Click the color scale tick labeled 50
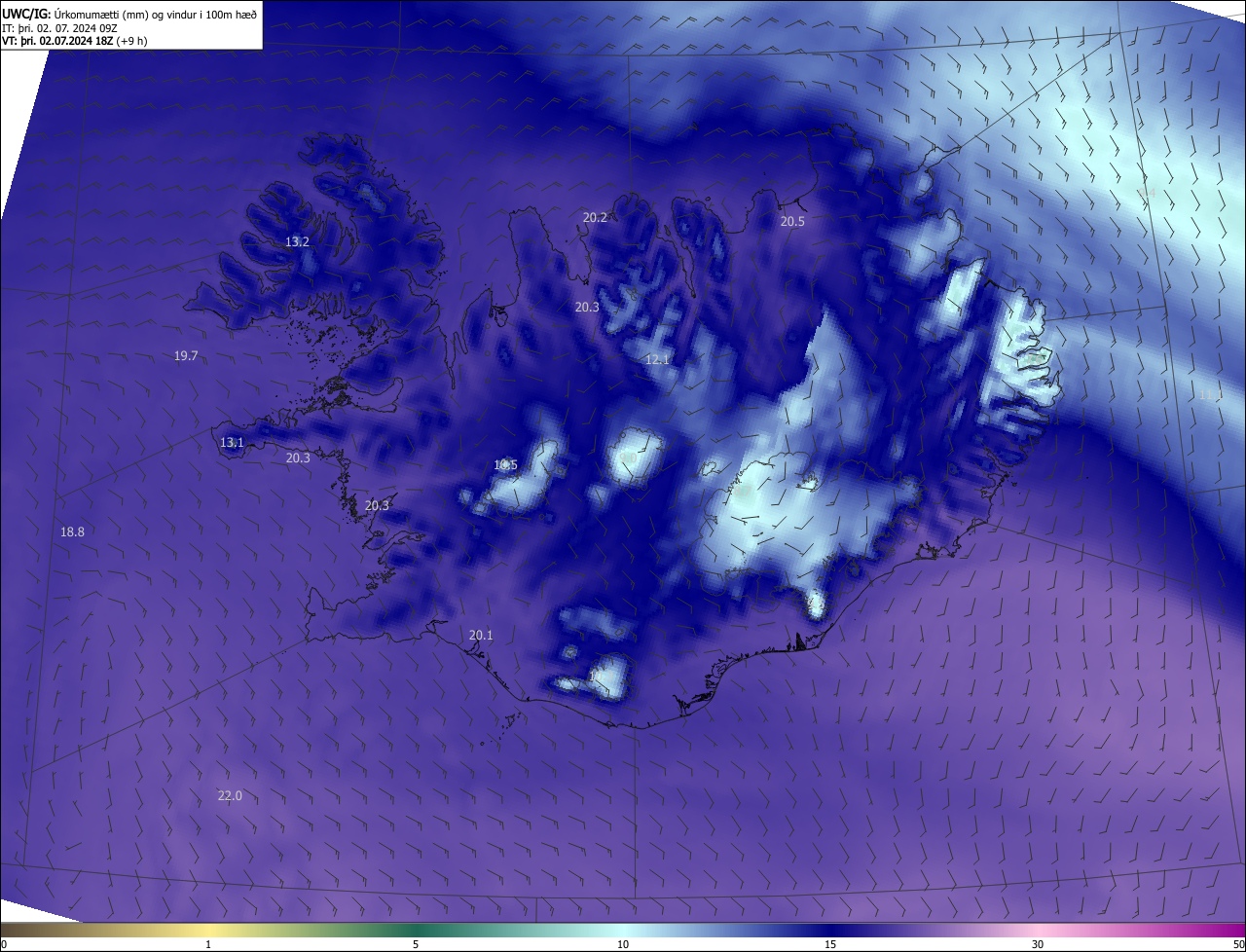The height and width of the screenshot is (952, 1246). pos(1237,944)
